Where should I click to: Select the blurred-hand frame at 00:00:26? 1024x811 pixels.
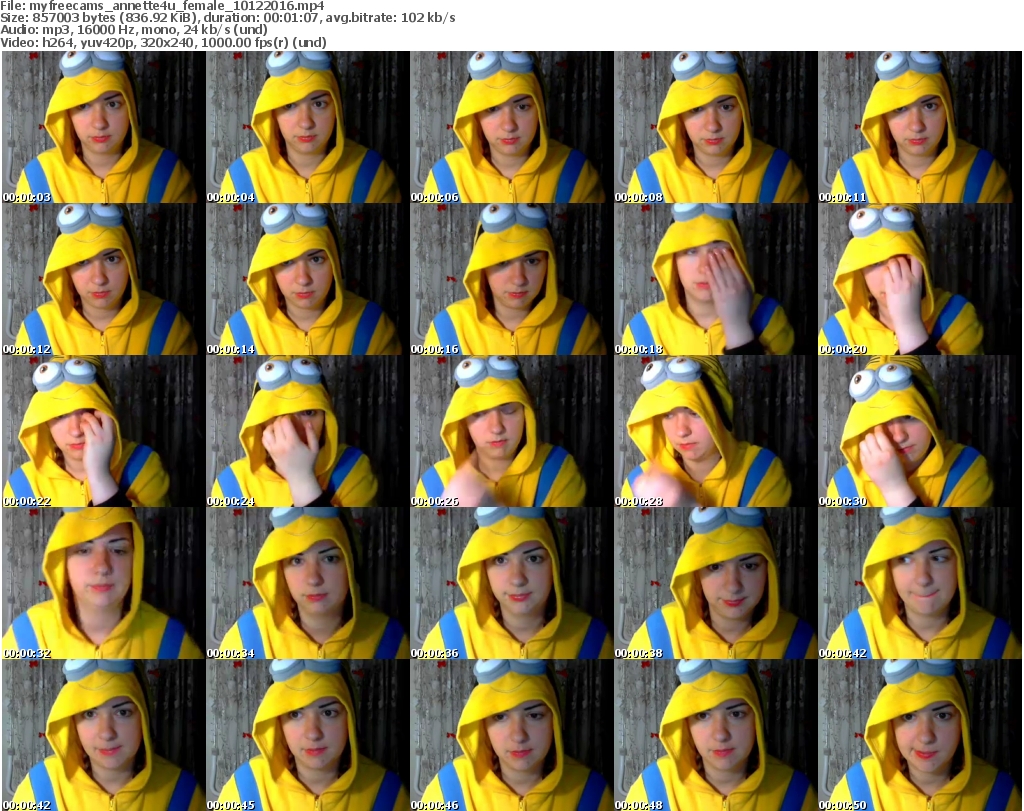point(511,432)
